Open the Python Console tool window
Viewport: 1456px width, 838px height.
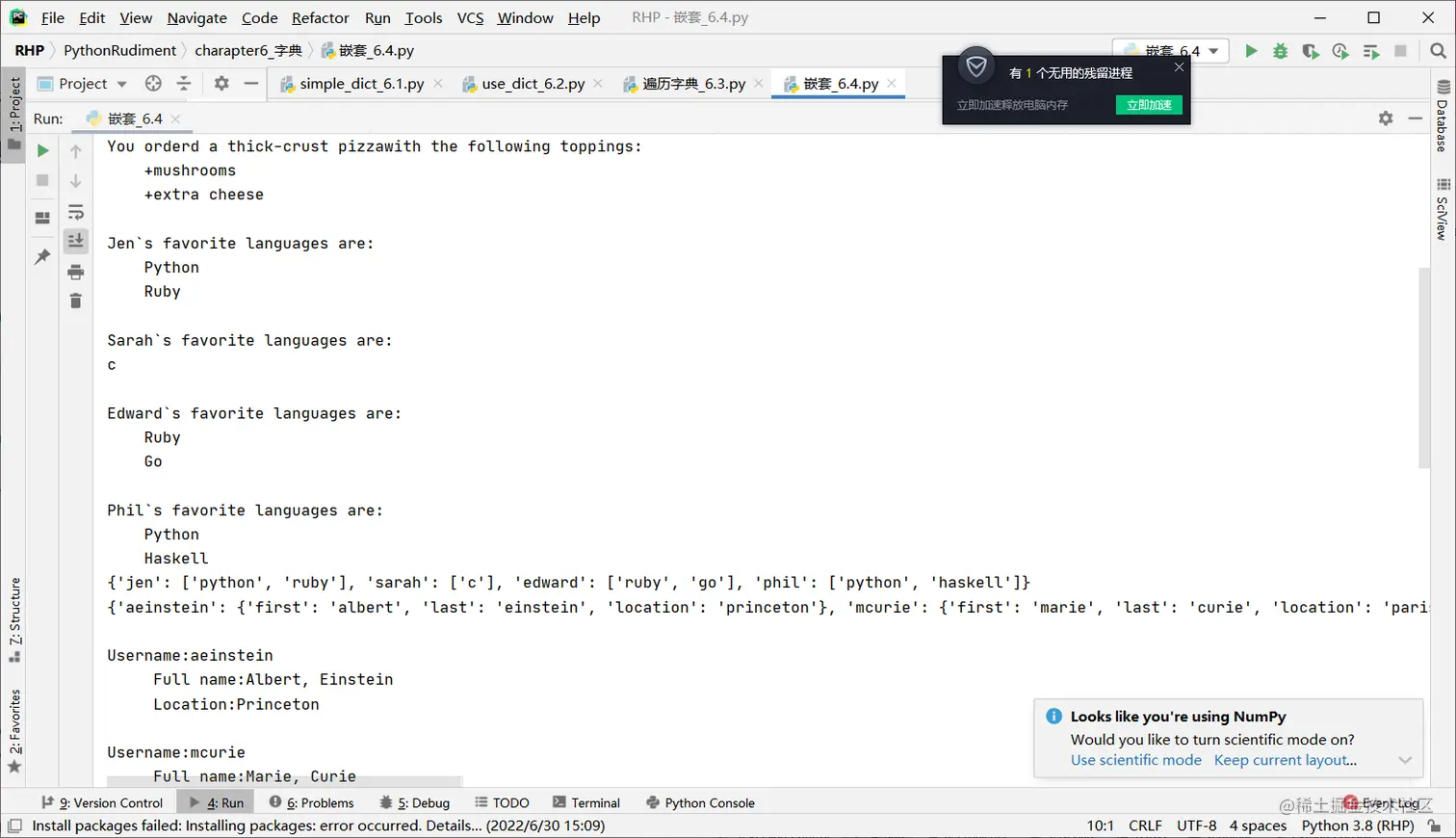click(x=700, y=802)
